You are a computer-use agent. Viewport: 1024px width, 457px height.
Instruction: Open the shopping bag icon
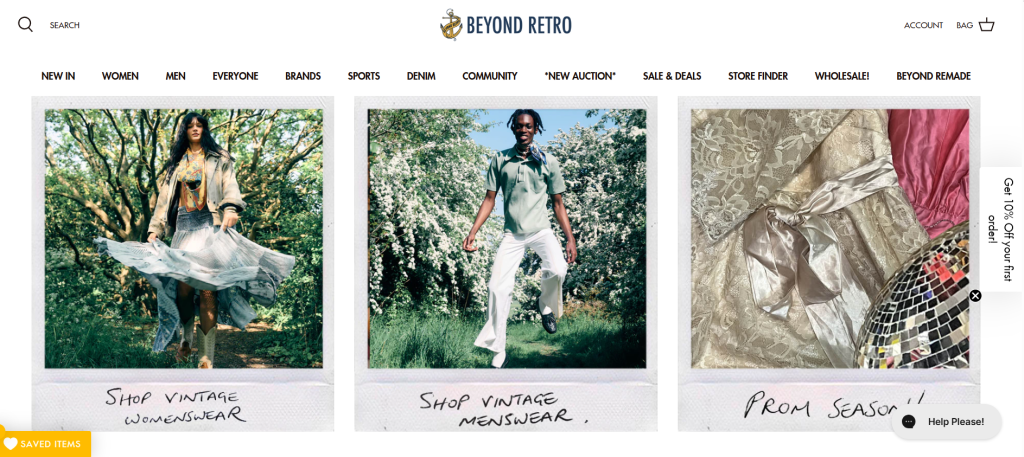point(987,25)
